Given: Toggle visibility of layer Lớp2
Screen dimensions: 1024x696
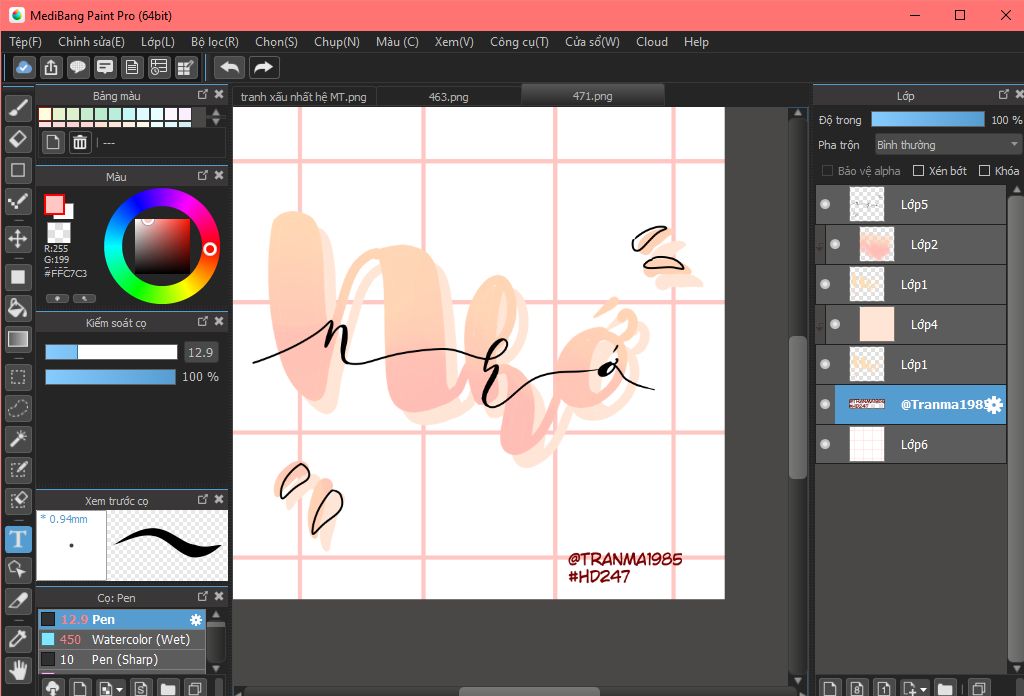Looking at the screenshot, I should pyautogui.click(x=835, y=244).
